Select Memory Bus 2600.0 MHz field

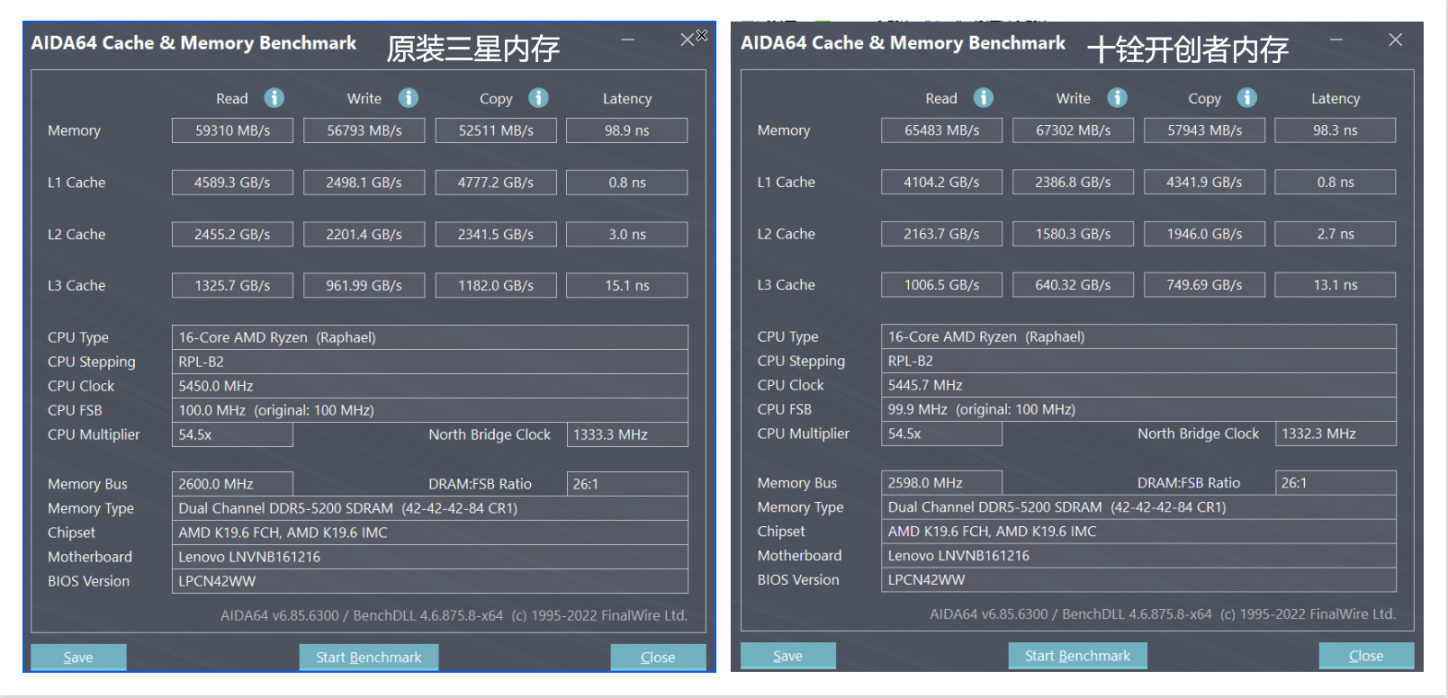(232, 483)
